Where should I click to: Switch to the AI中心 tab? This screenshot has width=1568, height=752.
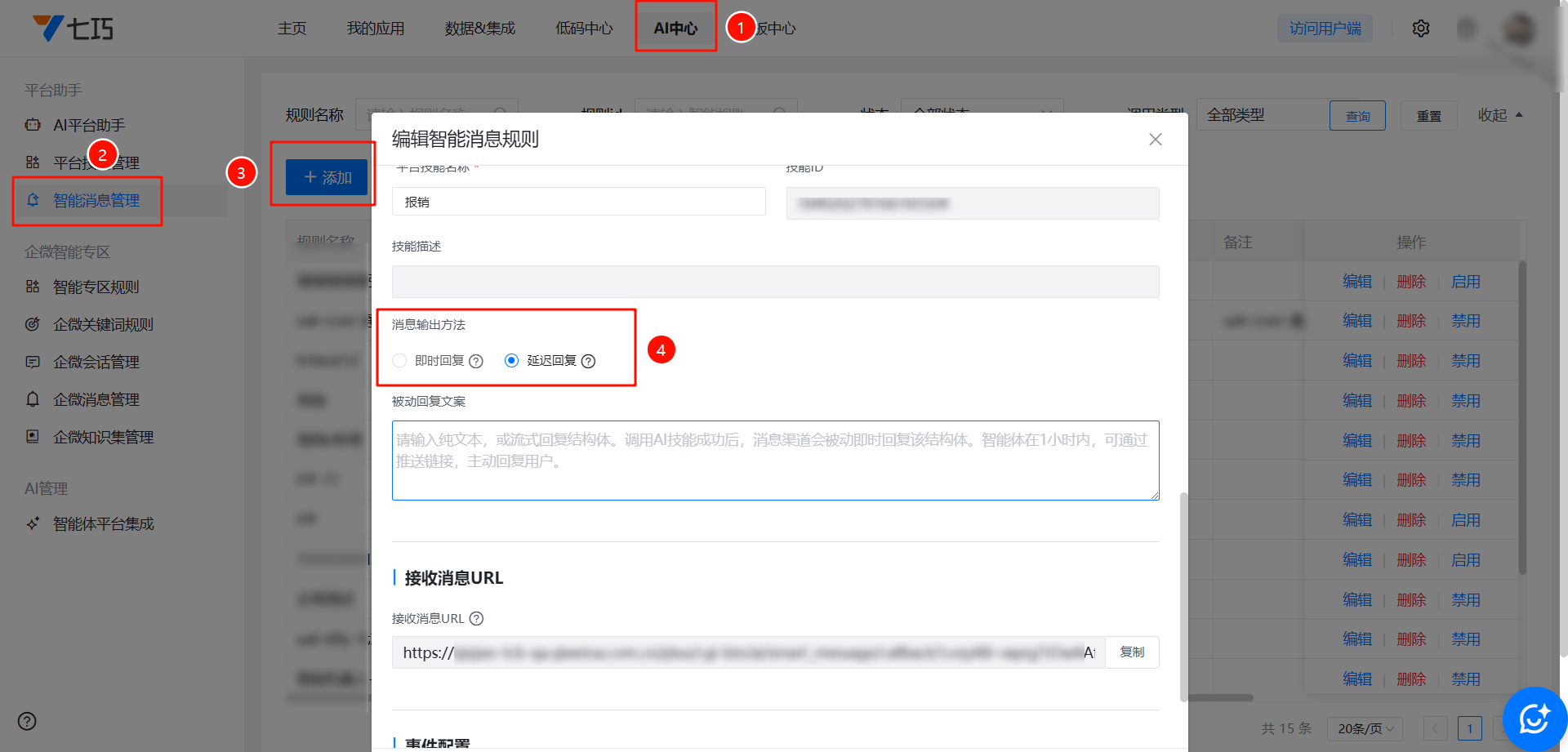tap(675, 29)
